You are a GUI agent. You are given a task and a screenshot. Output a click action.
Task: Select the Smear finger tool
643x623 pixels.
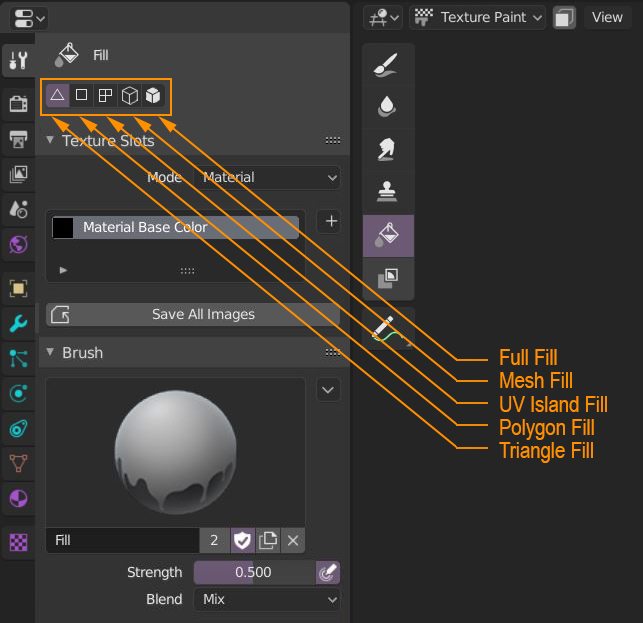pyautogui.click(x=388, y=150)
